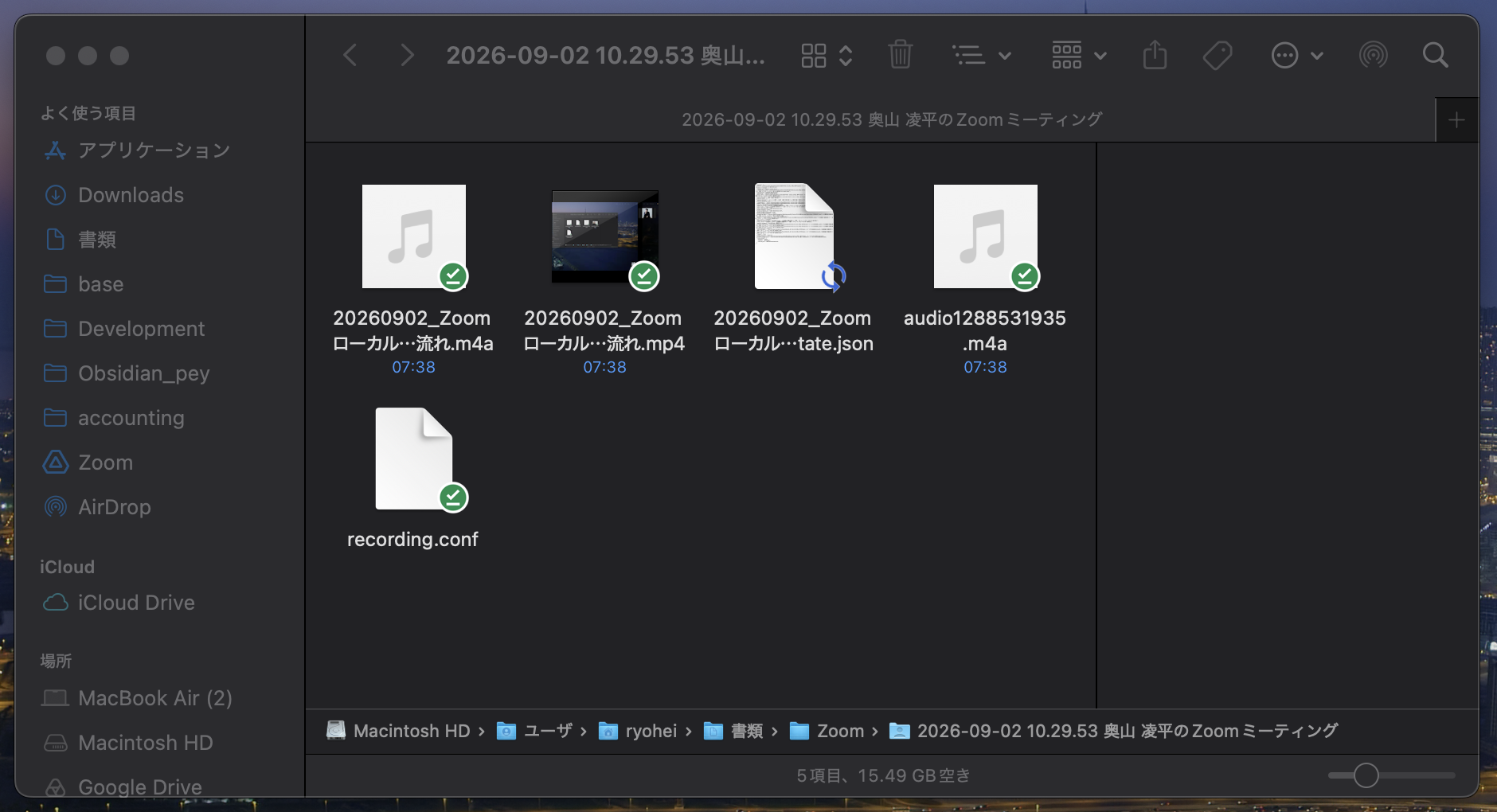Click the Downloads arrow icon
The width and height of the screenshot is (1497, 812).
pos(55,195)
